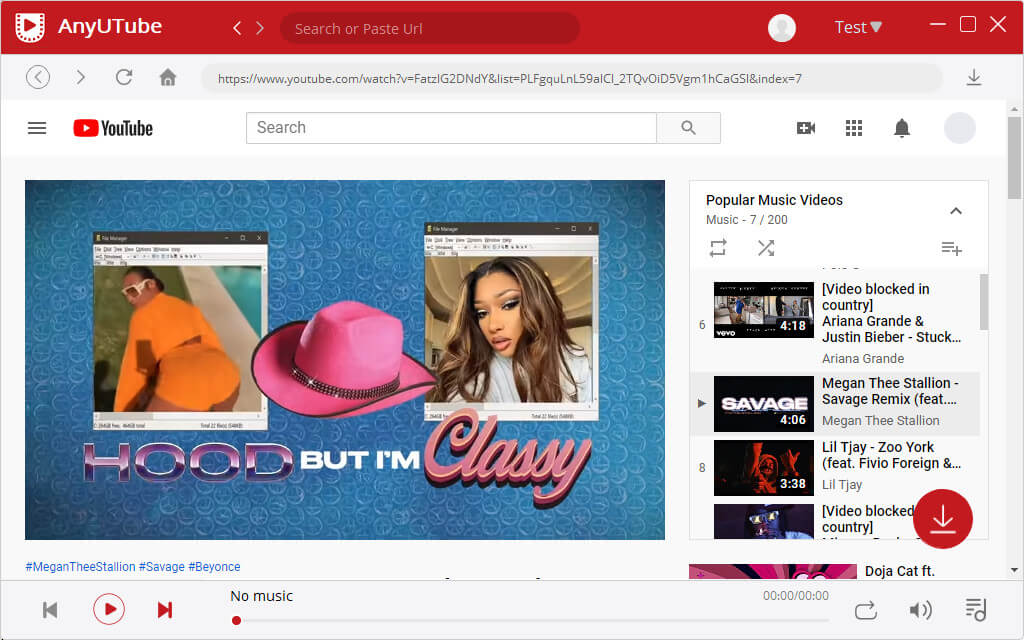Click the red round download button
This screenshot has height=640, width=1024.
click(942, 519)
